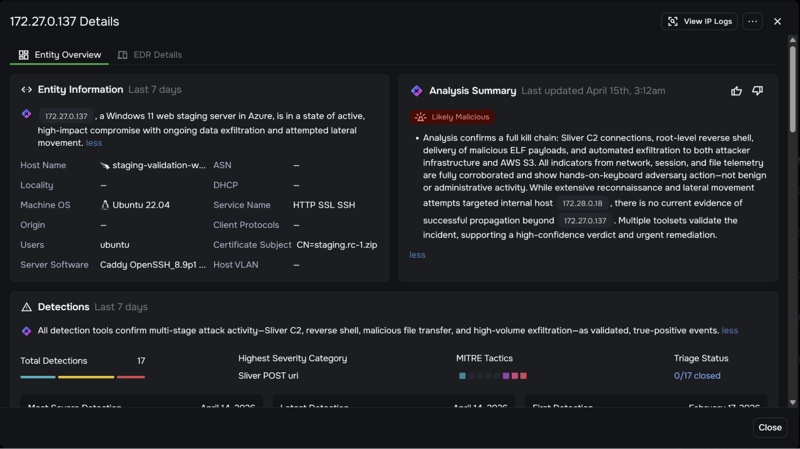Open the 0/17 closed triage status link
This screenshot has width=800, height=449.
pos(697,376)
